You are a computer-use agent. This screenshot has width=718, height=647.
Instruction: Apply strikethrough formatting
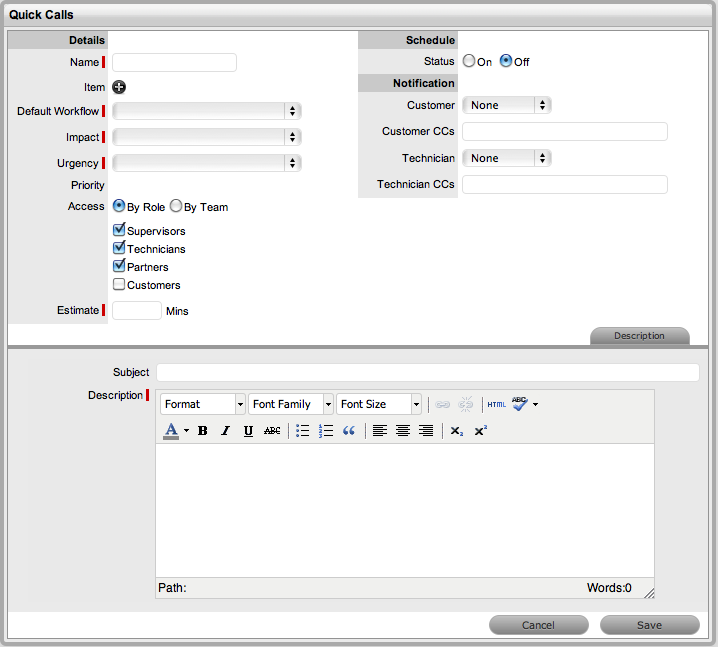272,431
